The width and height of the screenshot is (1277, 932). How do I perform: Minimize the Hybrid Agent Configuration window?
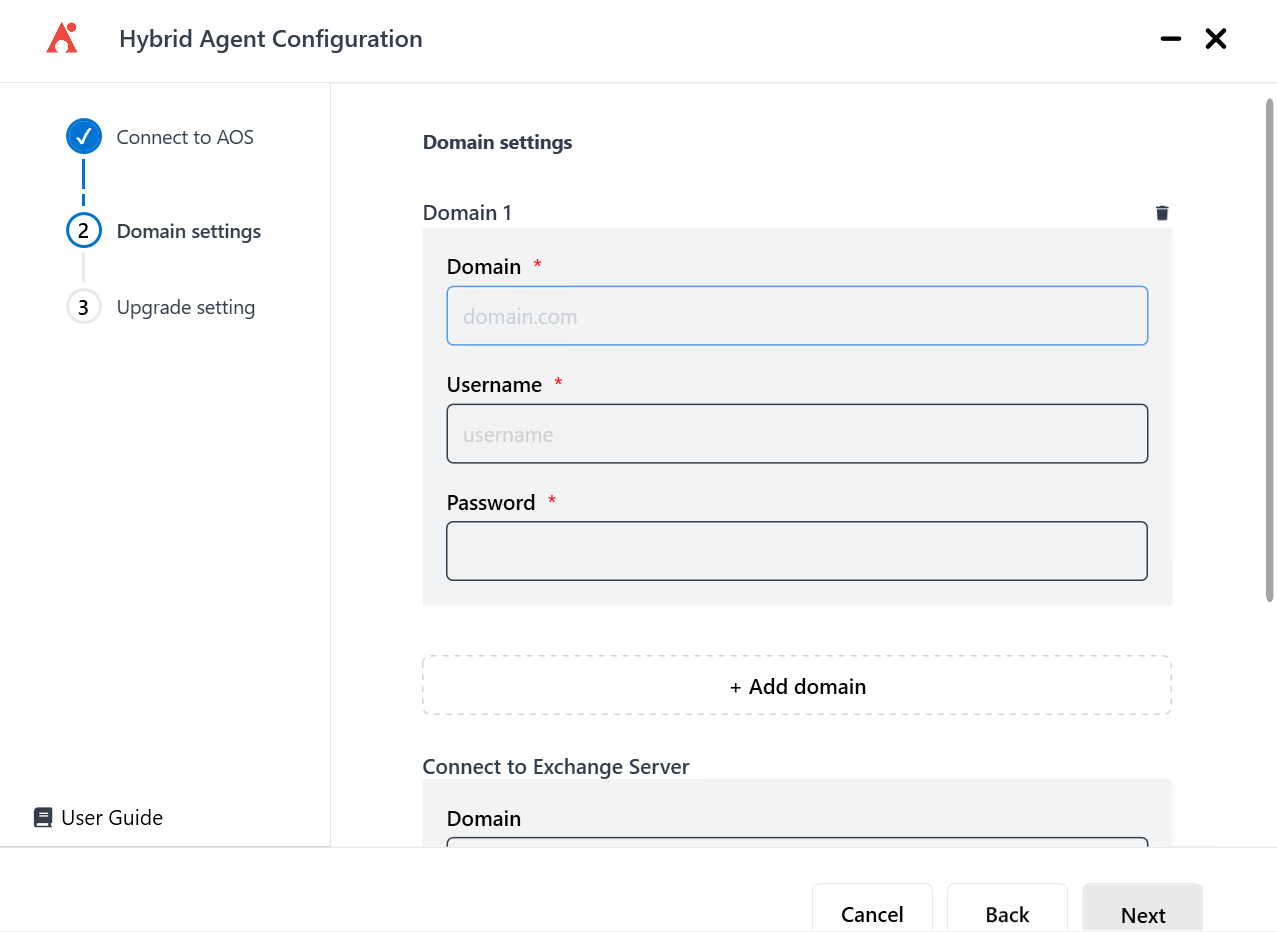(x=1170, y=39)
